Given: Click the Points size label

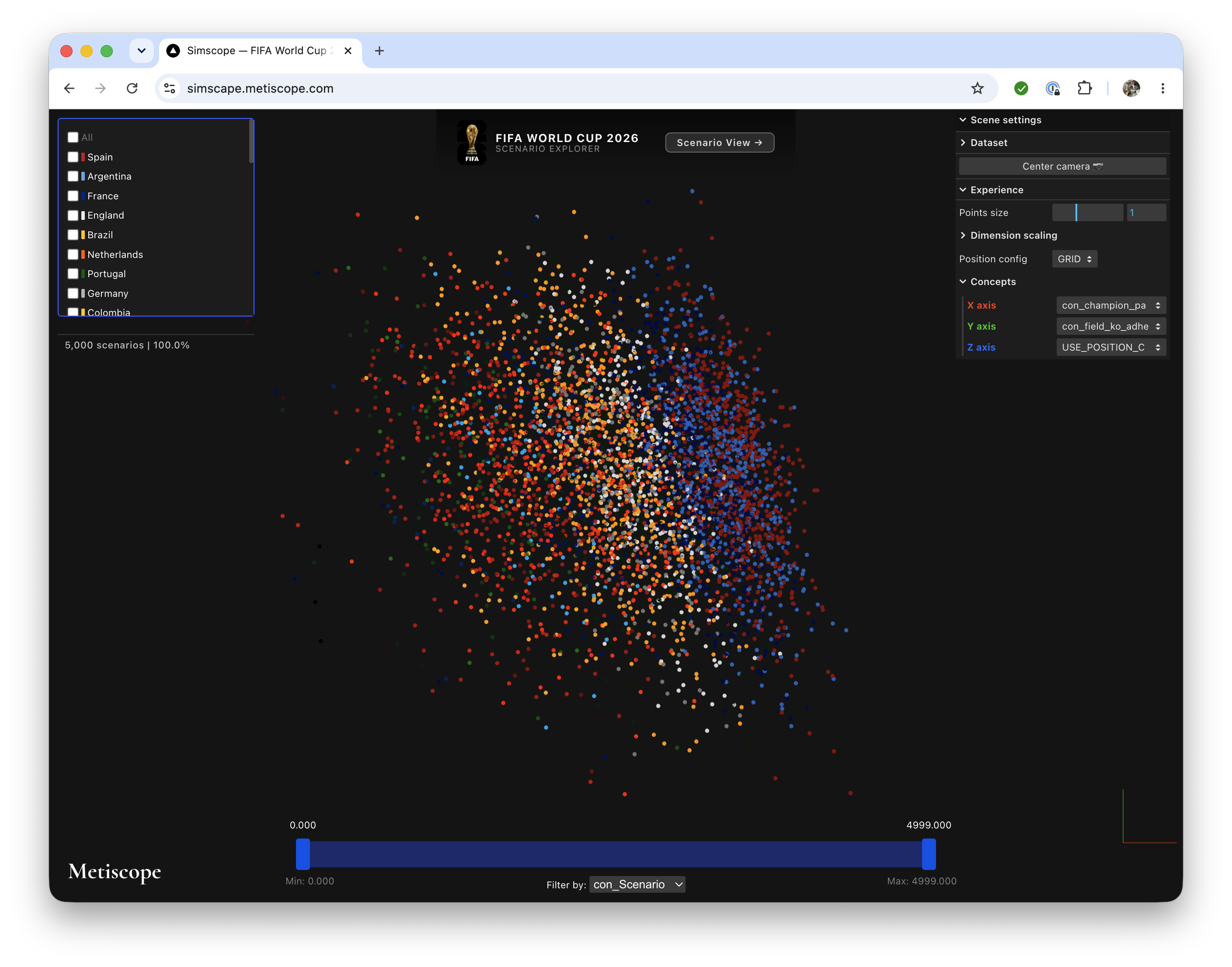Looking at the screenshot, I should (x=983, y=213).
